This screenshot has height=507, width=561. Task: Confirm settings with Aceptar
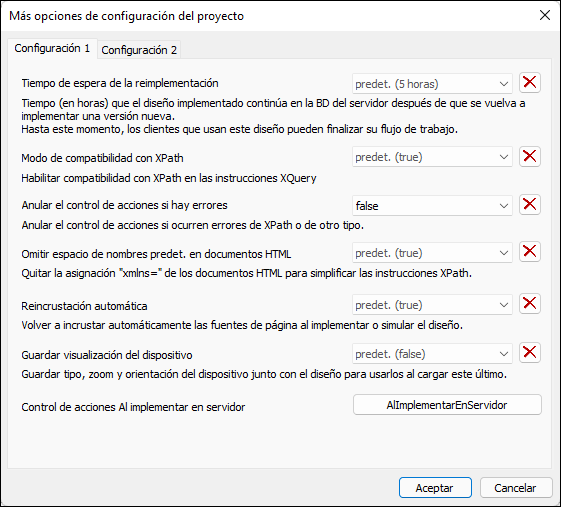(x=435, y=488)
